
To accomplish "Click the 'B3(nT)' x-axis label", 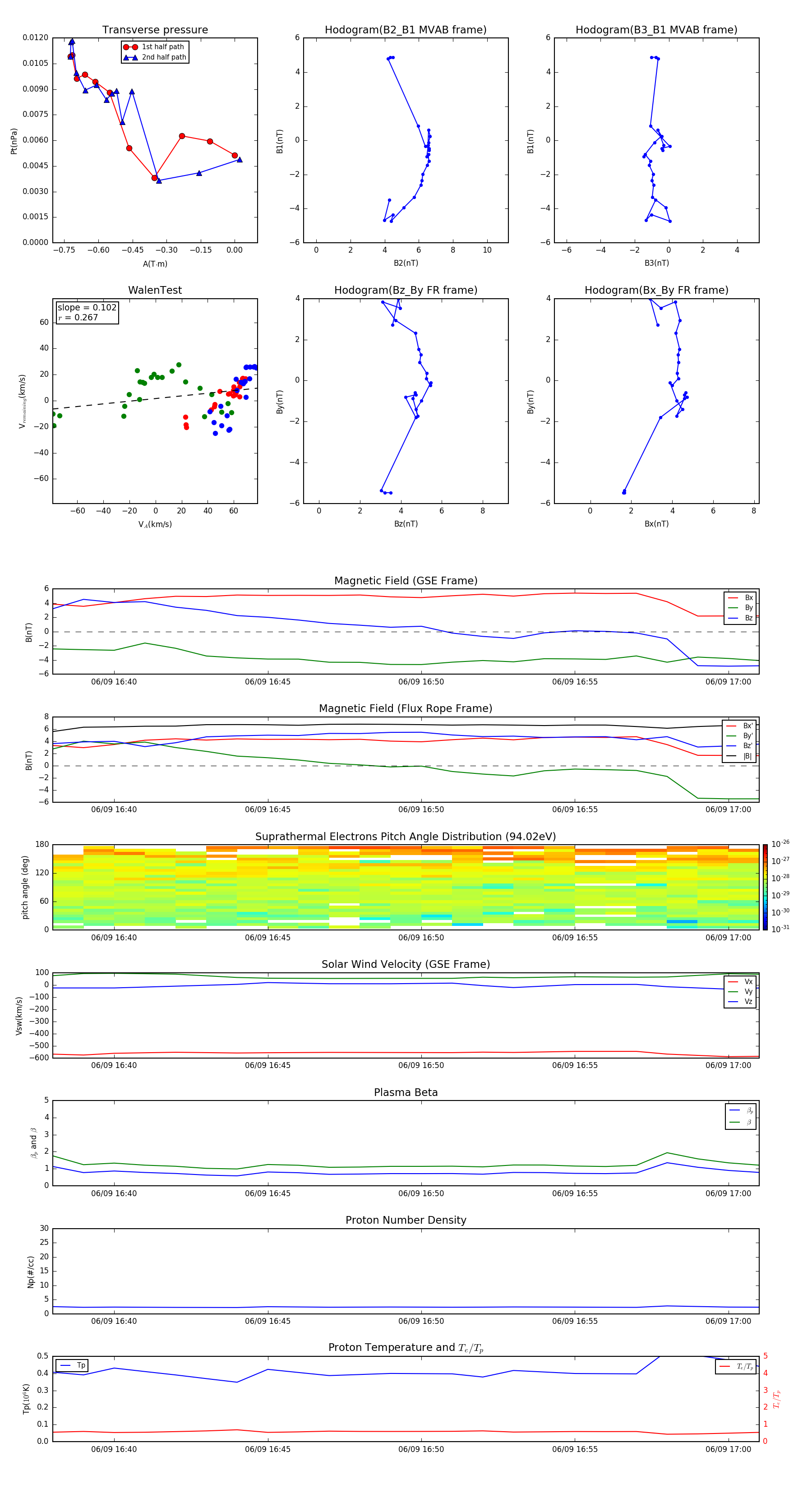I will point(656,263).
